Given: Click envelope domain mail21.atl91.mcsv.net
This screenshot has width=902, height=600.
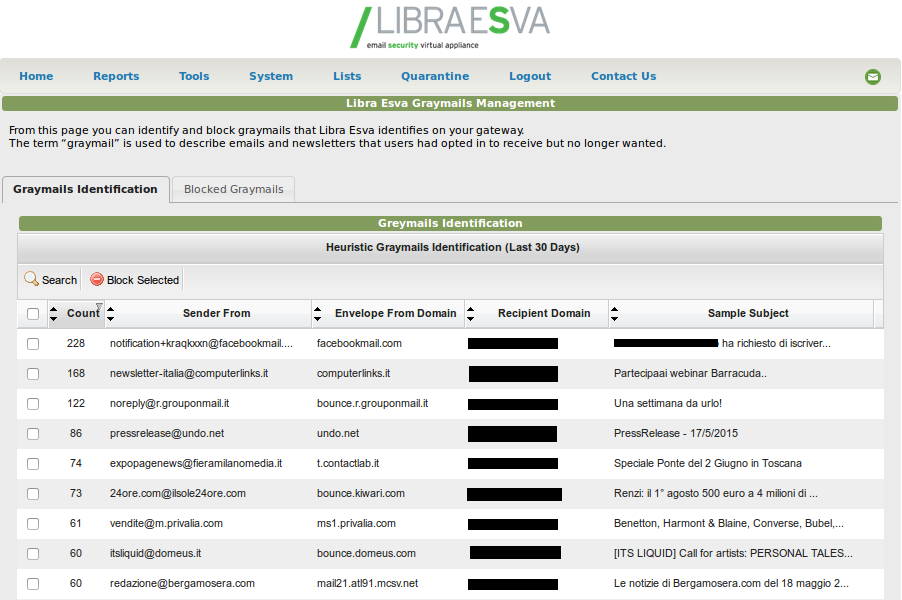Looking at the screenshot, I should pyautogui.click(x=368, y=583).
